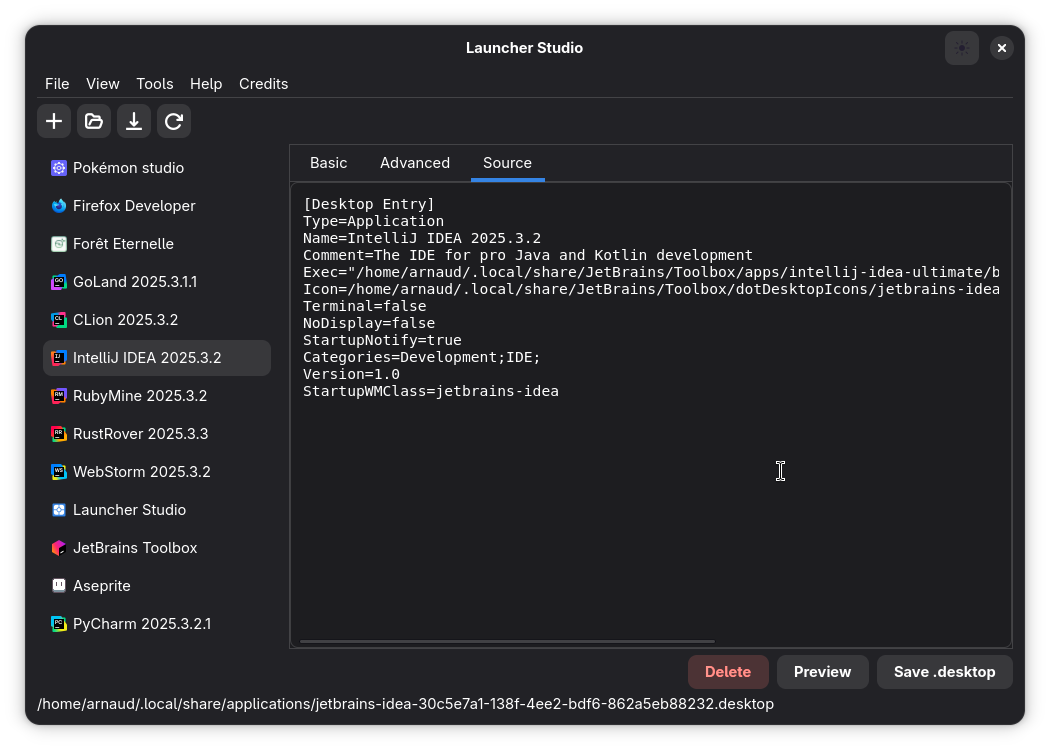
Task: Click the Icon= line in source
Action: (x=651, y=289)
